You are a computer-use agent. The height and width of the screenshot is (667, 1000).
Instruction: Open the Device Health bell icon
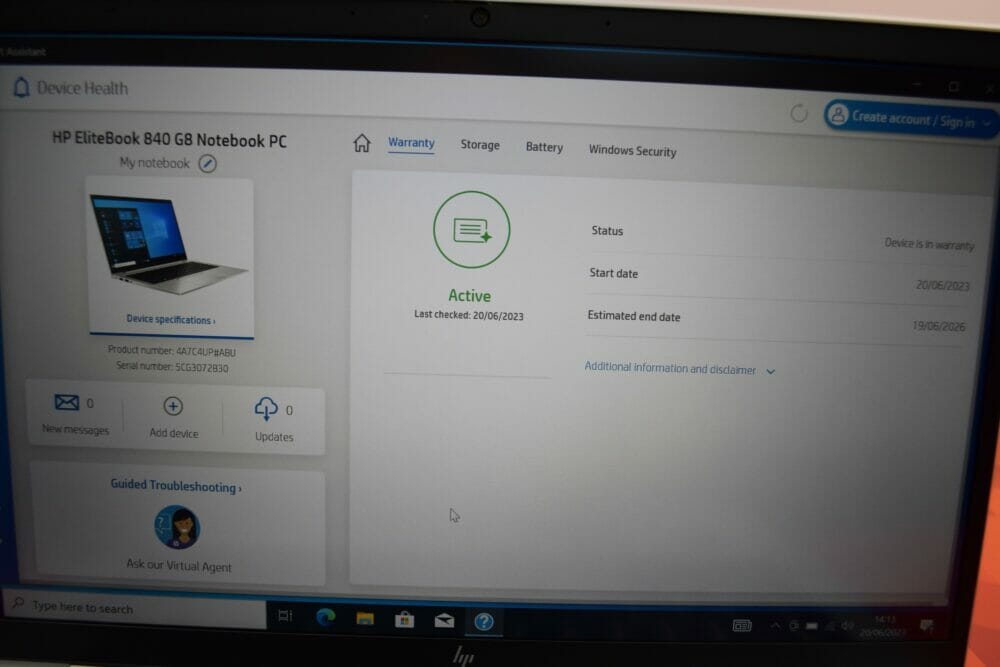point(21,87)
